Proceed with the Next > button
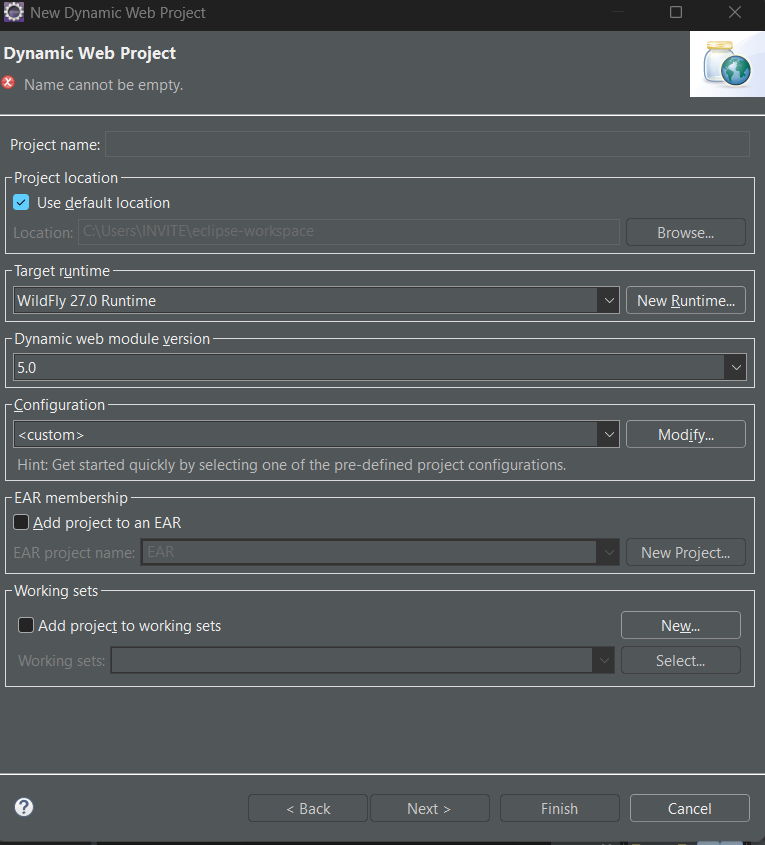This screenshot has width=765, height=845. [429, 808]
